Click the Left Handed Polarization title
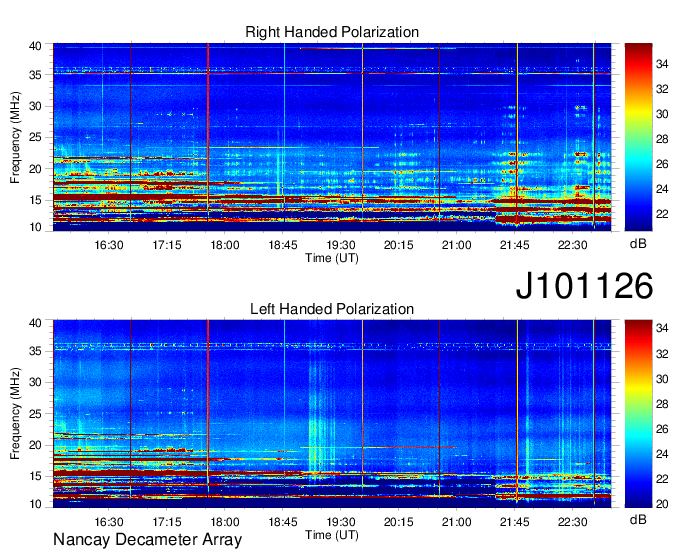The width and height of the screenshot is (680, 552). click(332, 309)
